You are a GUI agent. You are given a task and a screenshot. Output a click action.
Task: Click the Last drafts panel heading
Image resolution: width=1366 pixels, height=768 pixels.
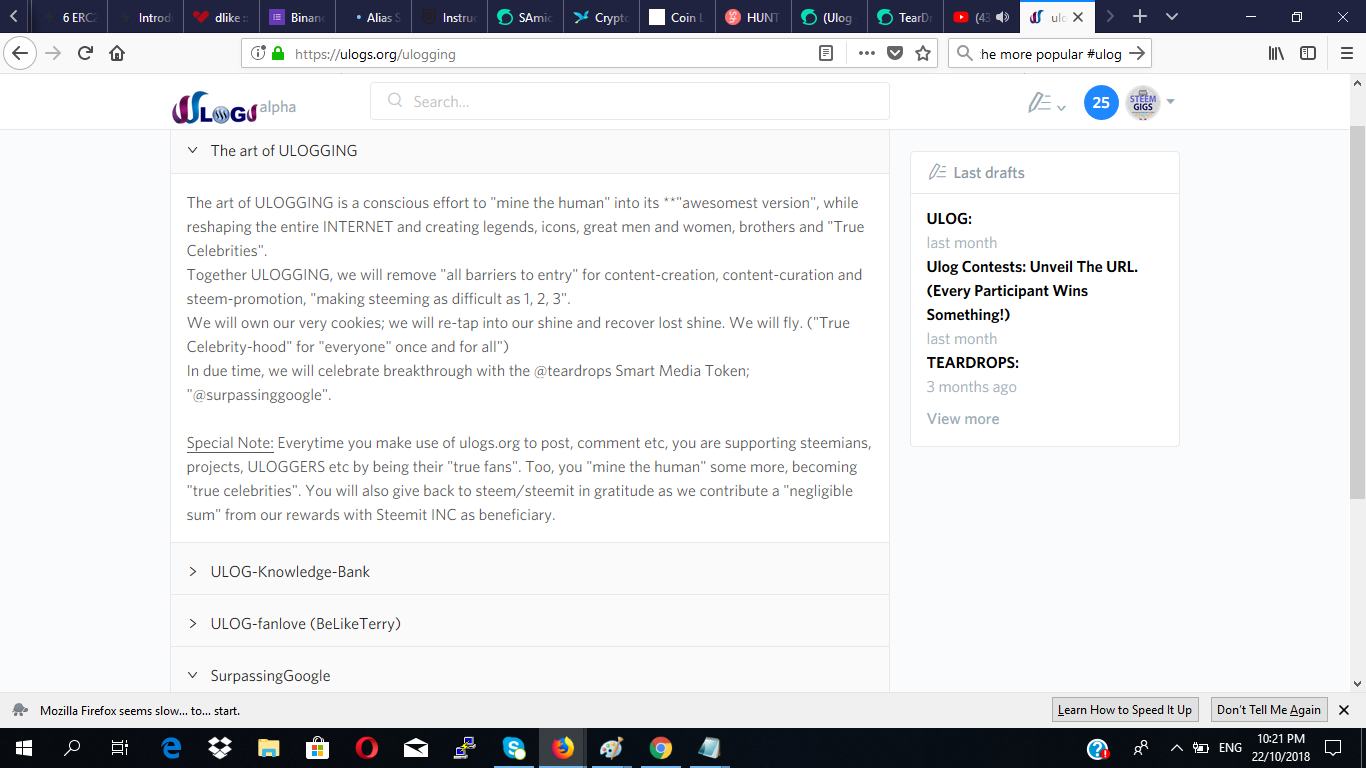[989, 173]
